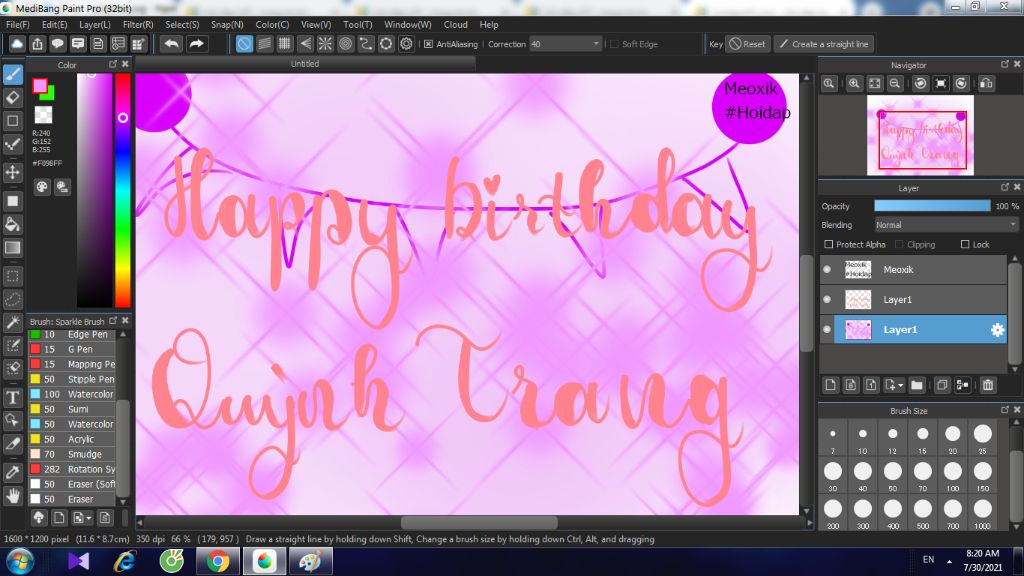Open the Layer menu
Screen dimensions: 1024x576
point(95,25)
